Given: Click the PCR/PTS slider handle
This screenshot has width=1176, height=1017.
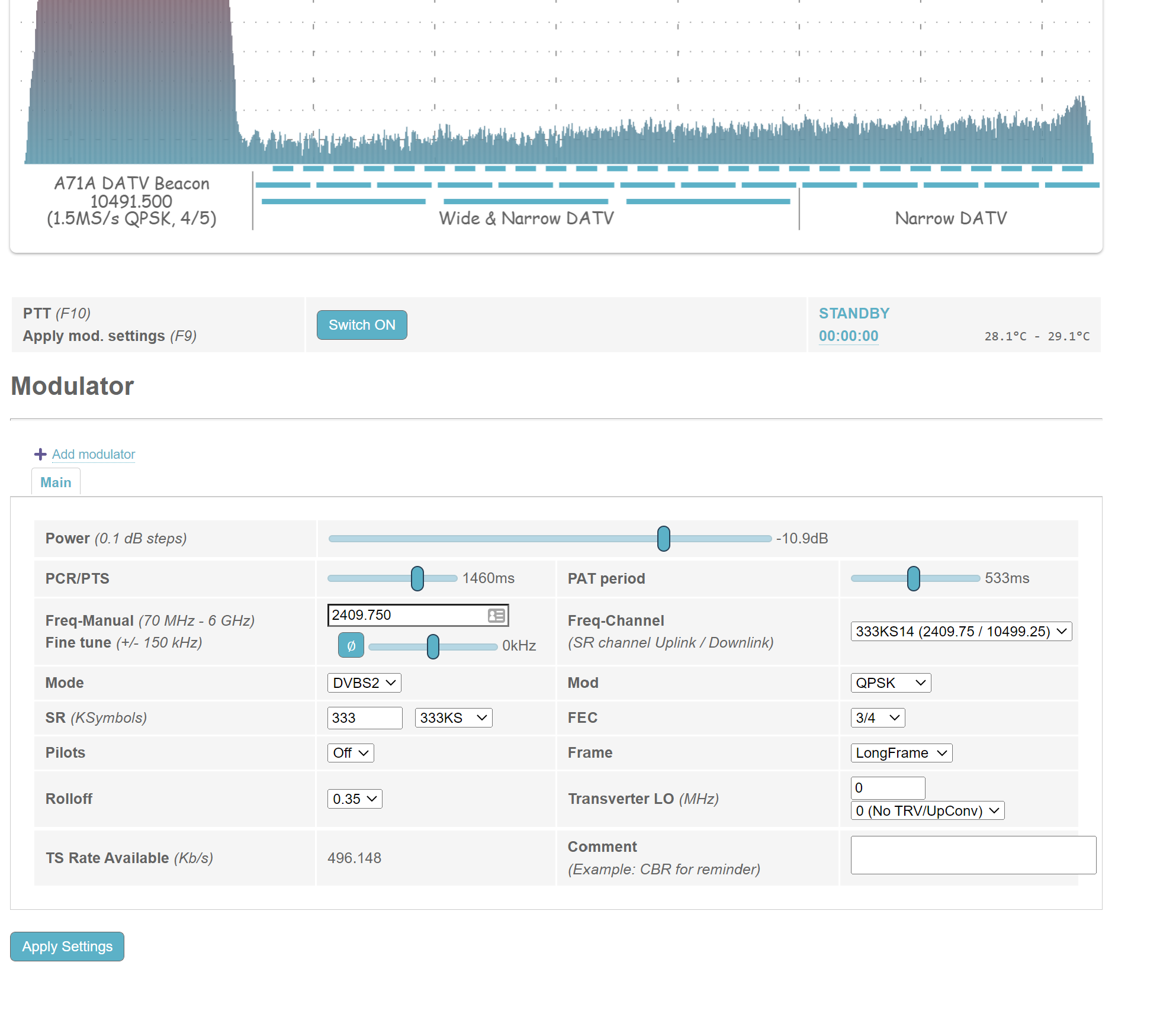Looking at the screenshot, I should (x=417, y=578).
